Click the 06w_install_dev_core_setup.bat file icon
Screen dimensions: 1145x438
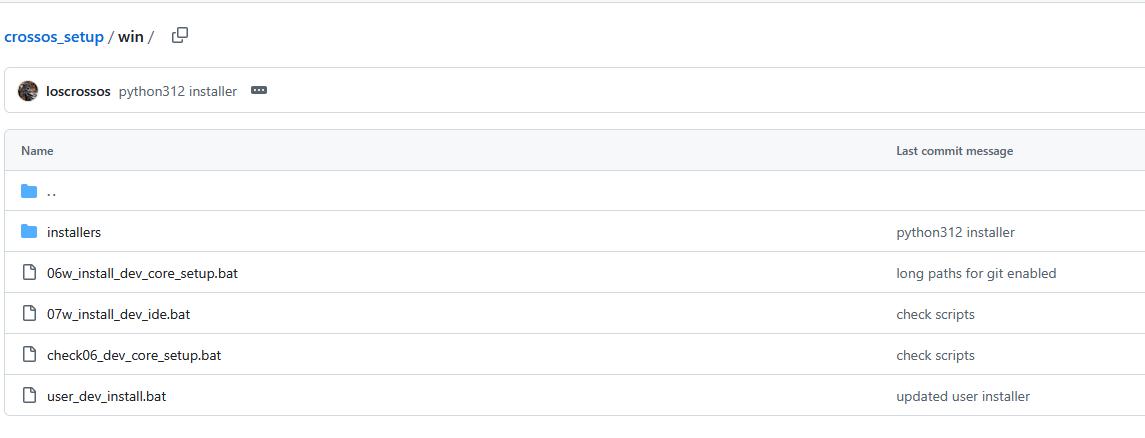click(x=29, y=273)
